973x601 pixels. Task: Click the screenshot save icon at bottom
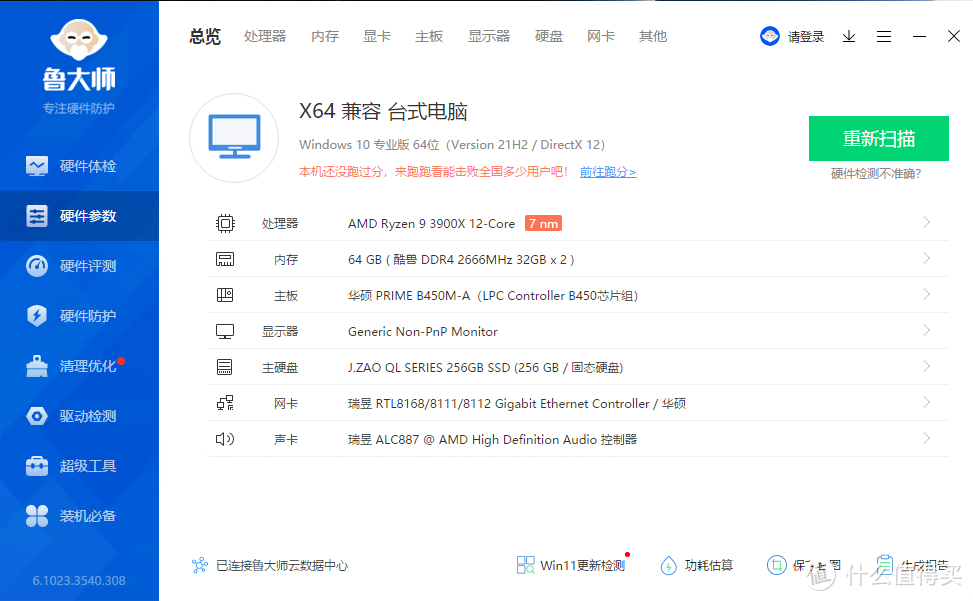pyautogui.click(x=776, y=565)
